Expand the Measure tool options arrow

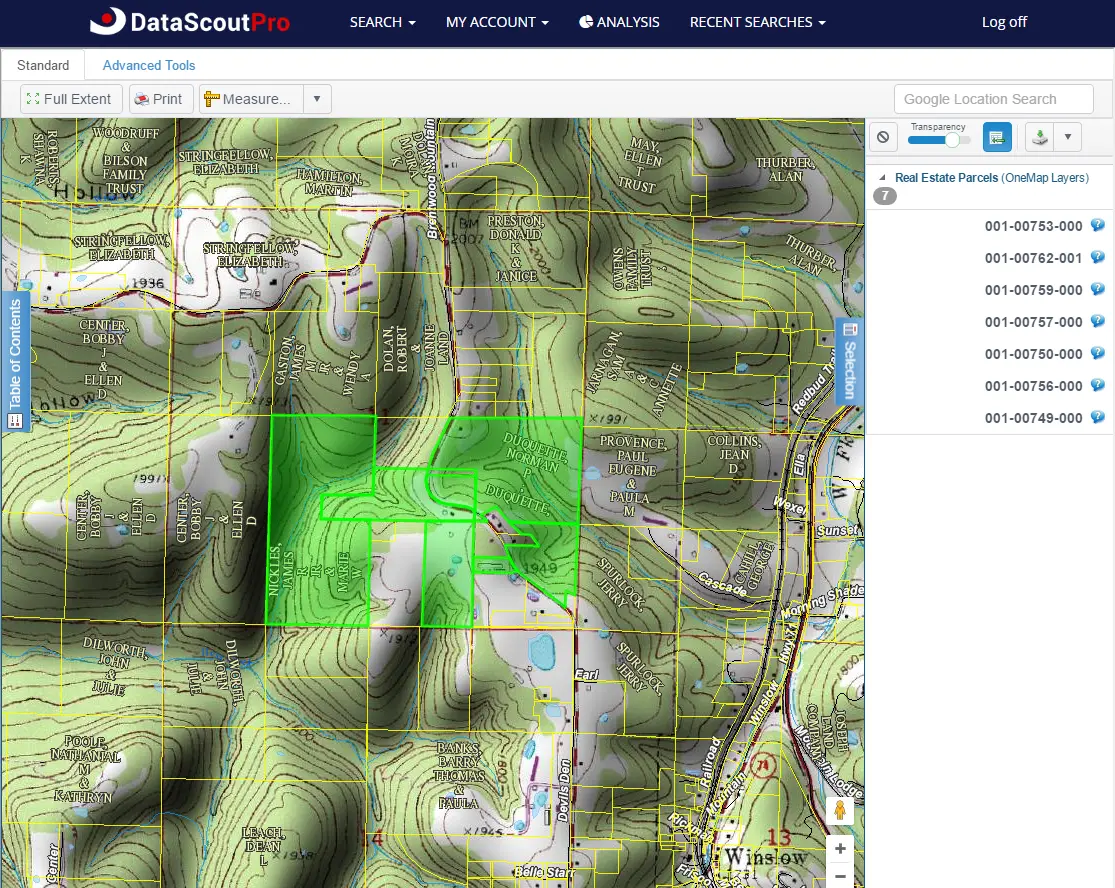click(x=317, y=99)
